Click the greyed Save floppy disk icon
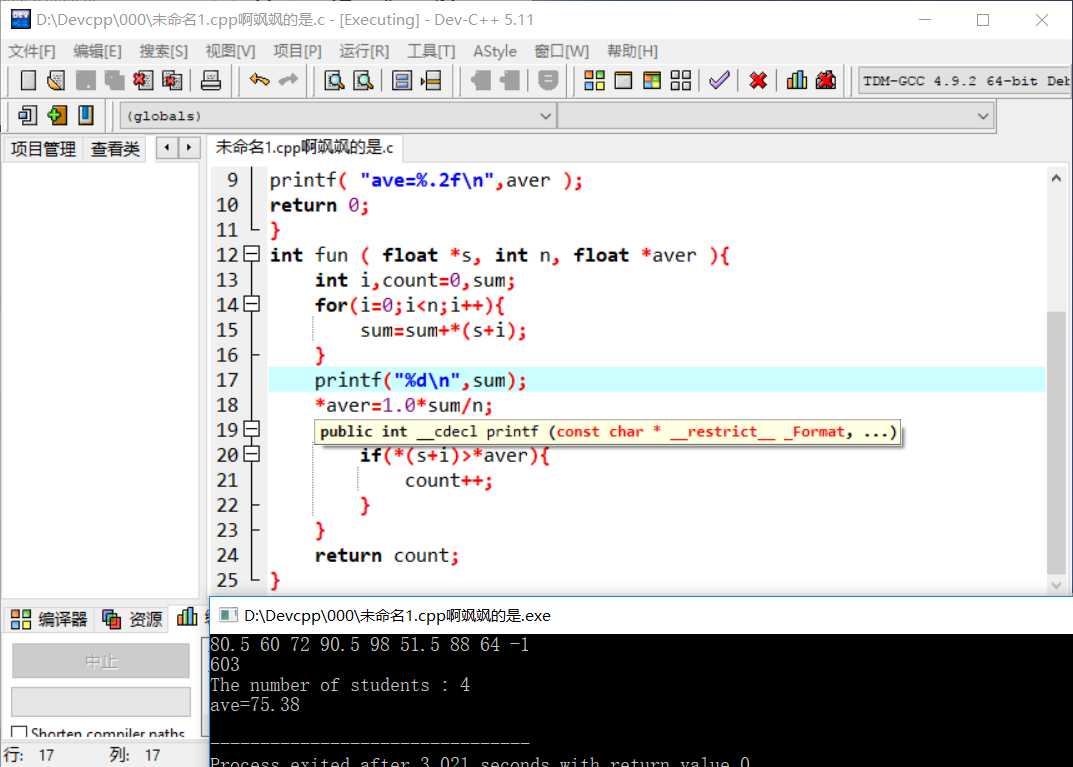Viewport: 1073px width, 767px height. [85, 80]
